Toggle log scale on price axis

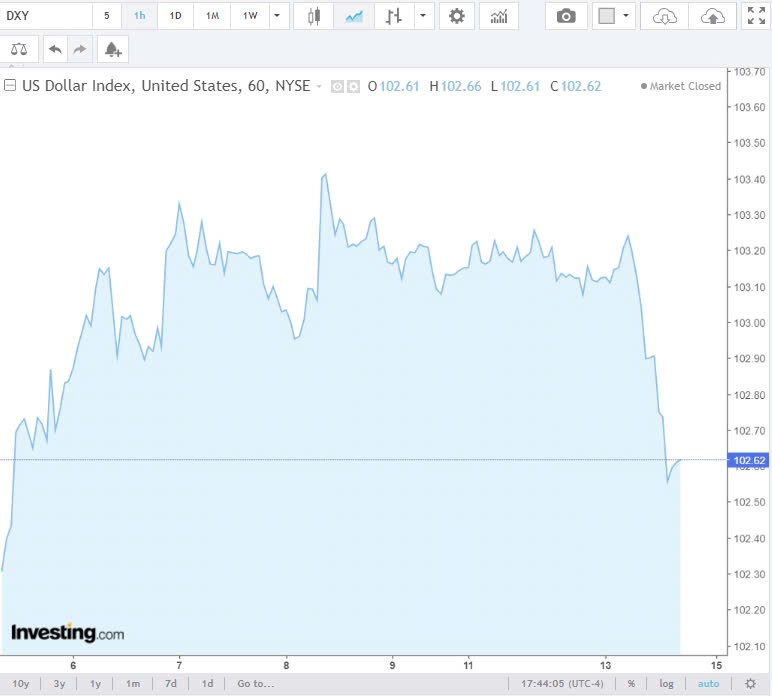tap(666, 684)
